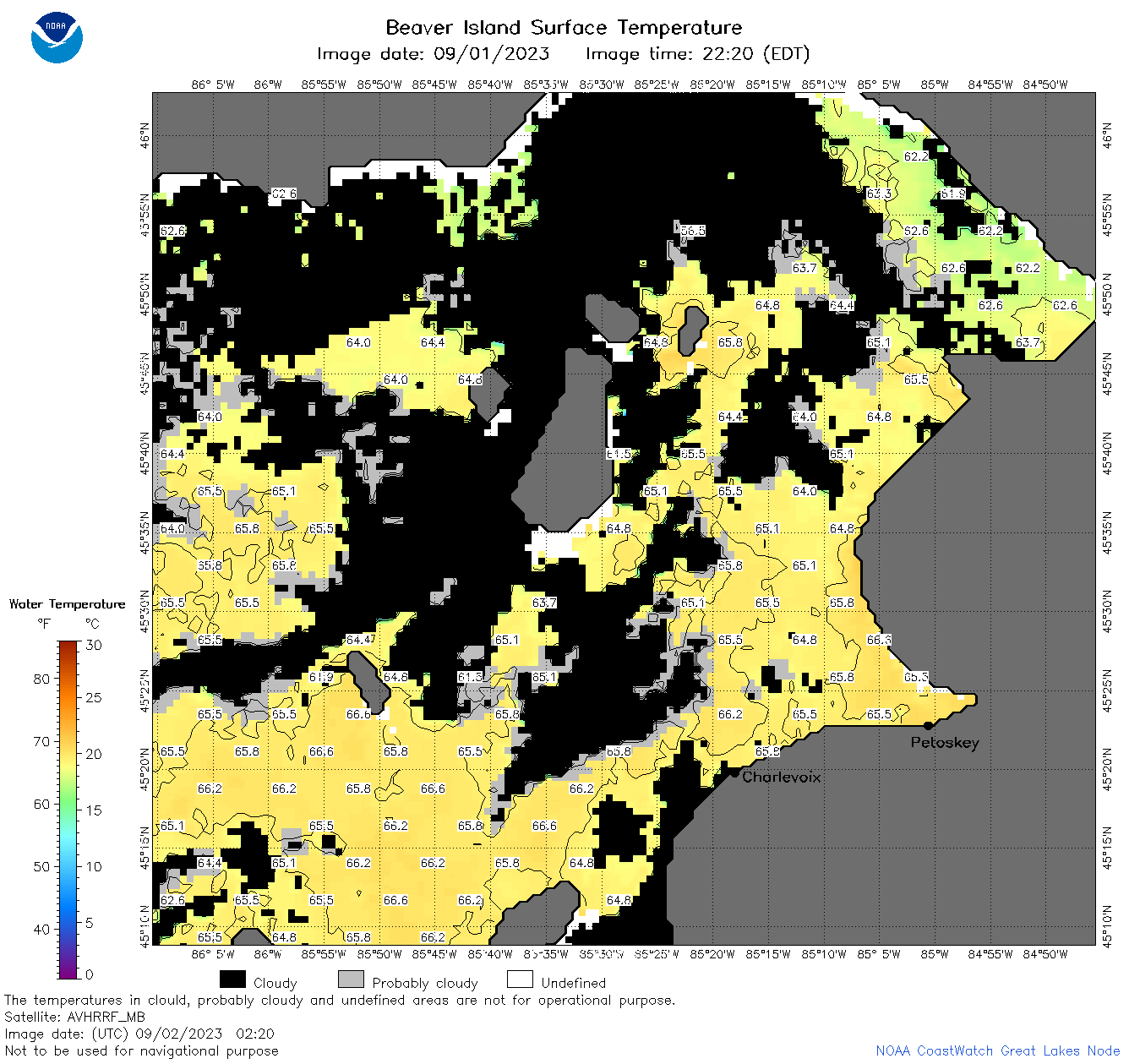Image resolution: width=1129 pixels, height=1064 pixels.
Task: Click the NOAA logo emblem
Action: coord(57,38)
